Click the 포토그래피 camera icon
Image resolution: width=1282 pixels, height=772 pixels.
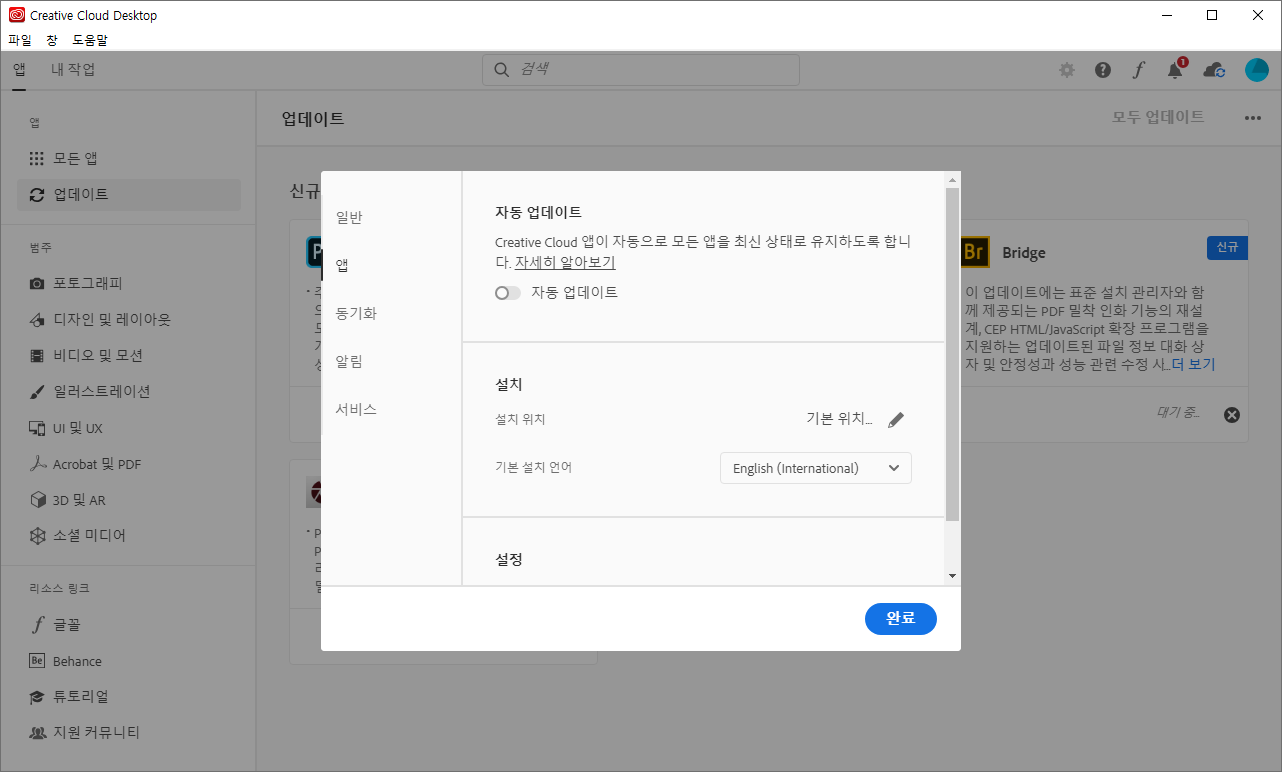click(37, 283)
